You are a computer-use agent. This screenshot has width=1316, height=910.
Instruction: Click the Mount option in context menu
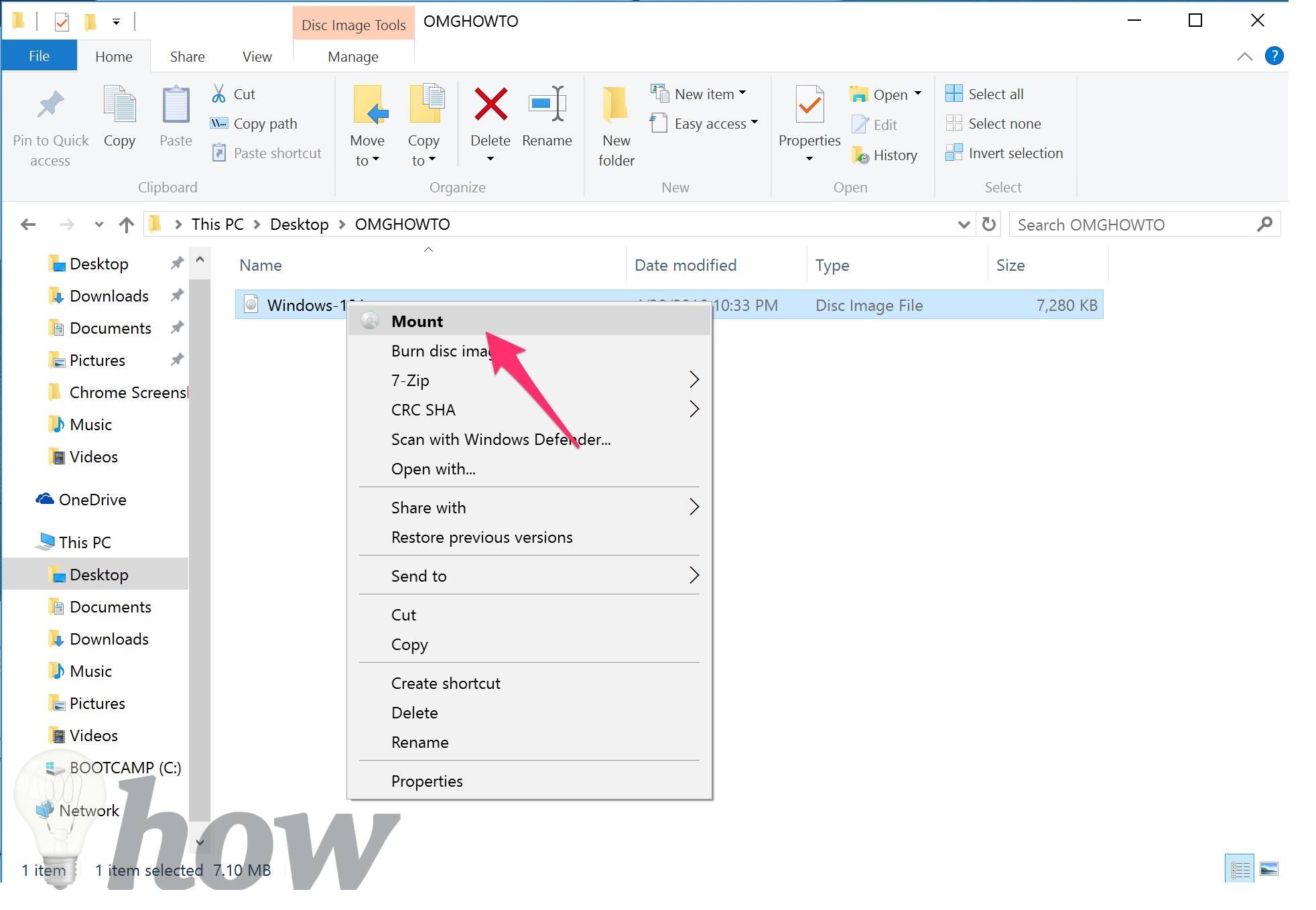415,320
